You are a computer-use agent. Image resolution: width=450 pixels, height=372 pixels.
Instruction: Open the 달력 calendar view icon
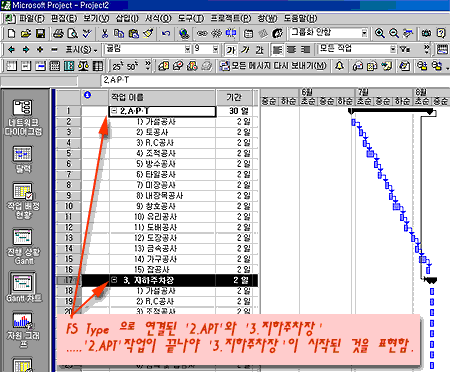[x=23, y=160]
